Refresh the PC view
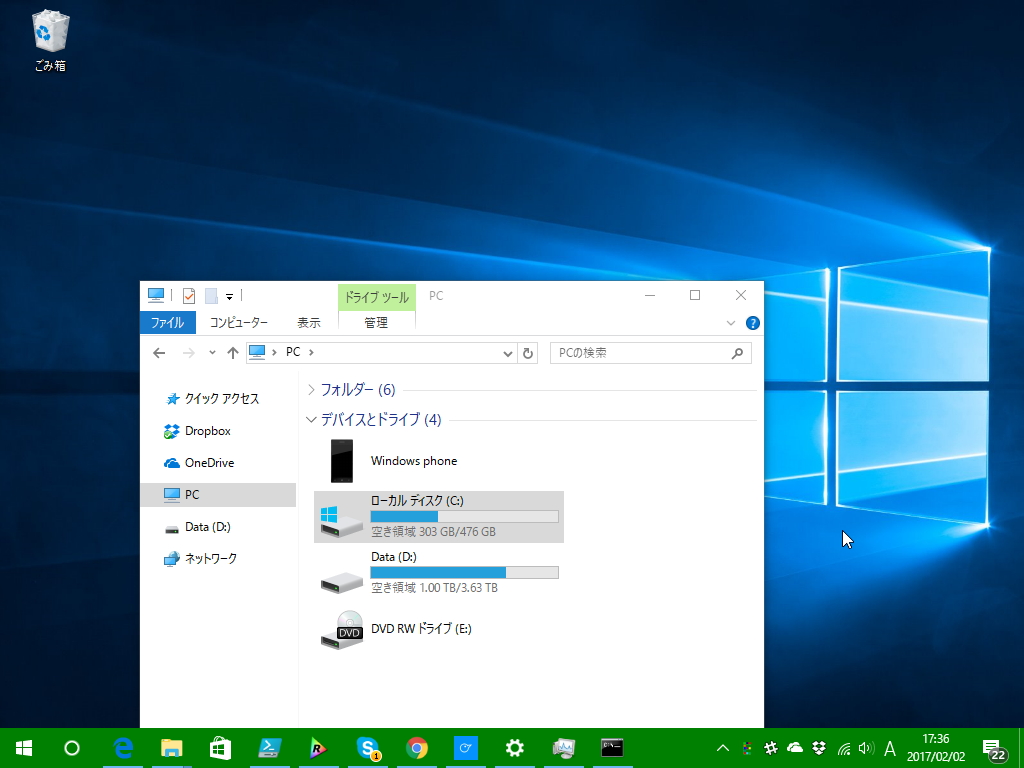The width and height of the screenshot is (1024, 768). pyautogui.click(x=528, y=353)
